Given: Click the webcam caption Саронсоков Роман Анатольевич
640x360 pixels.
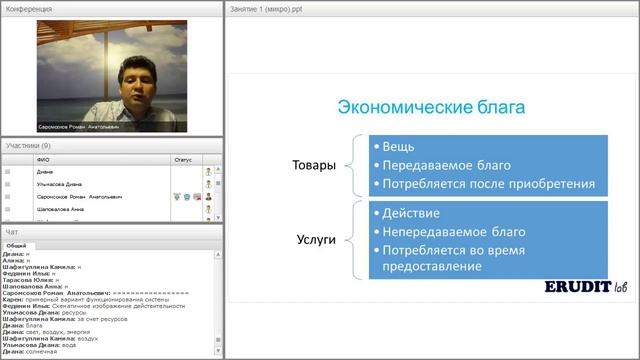Looking at the screenshot, I should 79,127.
